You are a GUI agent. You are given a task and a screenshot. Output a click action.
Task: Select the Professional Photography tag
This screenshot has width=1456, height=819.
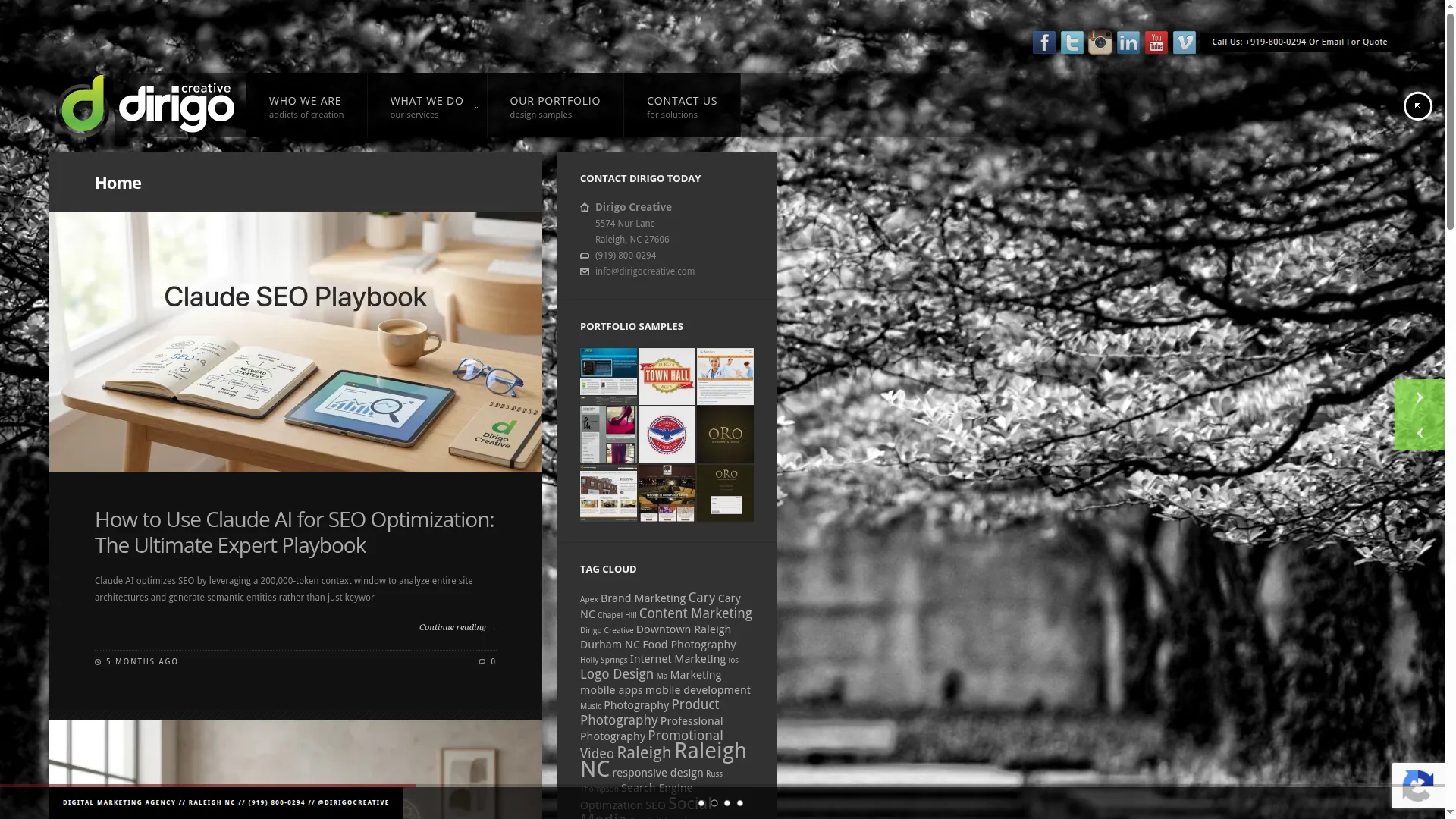651,729
